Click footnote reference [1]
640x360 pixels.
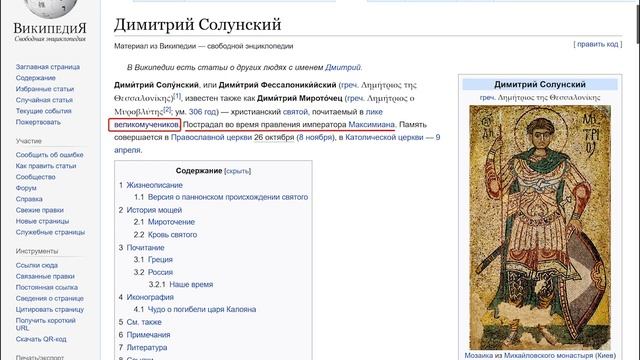pyautogui.click(x=177, y=96)
